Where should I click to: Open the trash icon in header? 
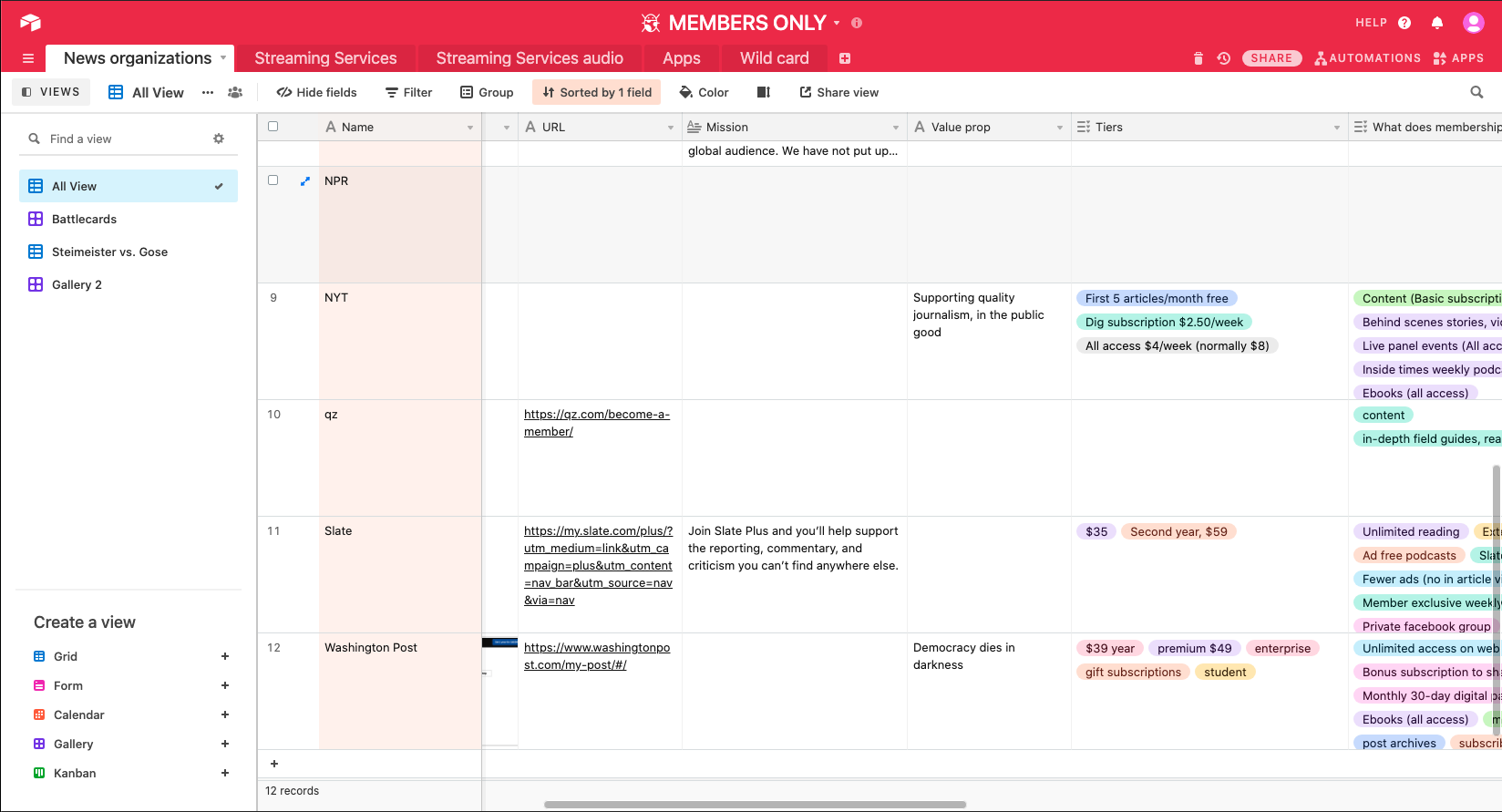tap(1199, 58)
